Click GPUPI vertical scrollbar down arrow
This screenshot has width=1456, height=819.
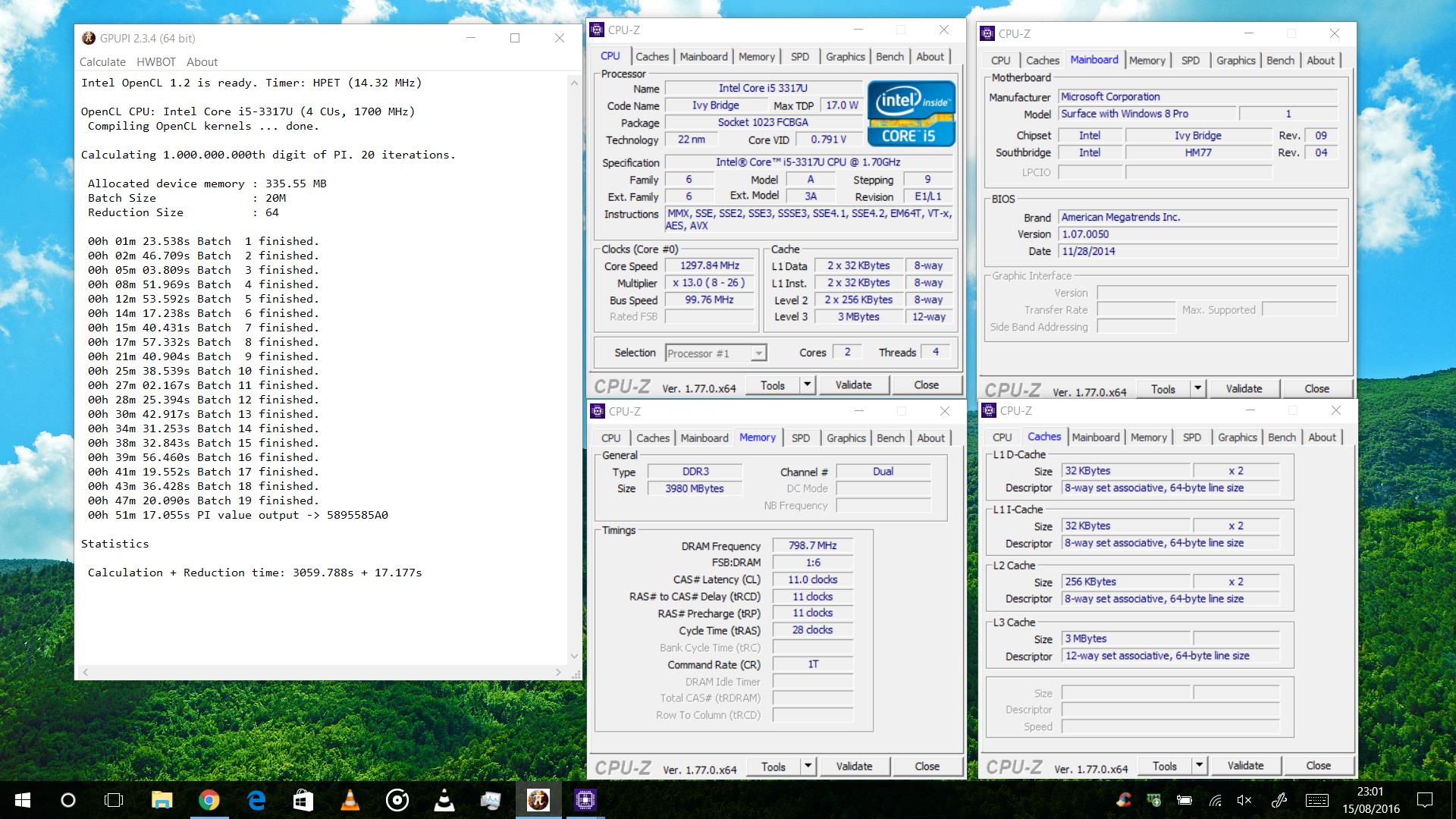(x=574, y=657)
